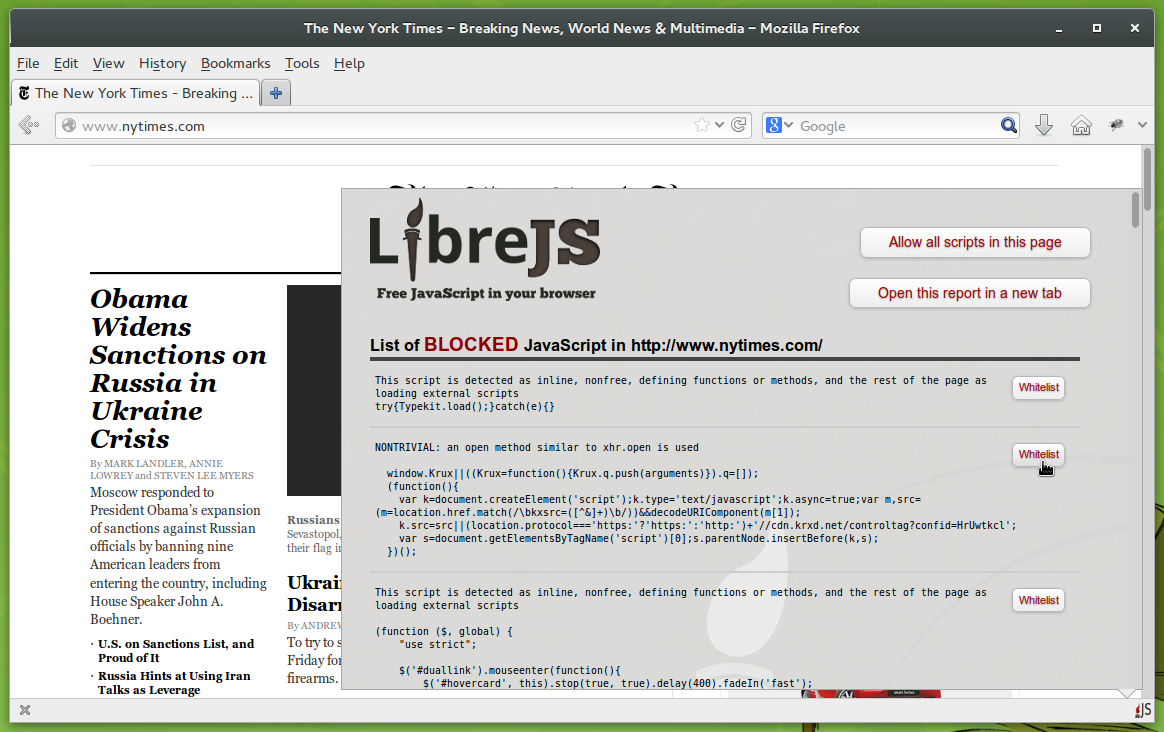Expand the toolbar overflow chevron at far right
Image resolution: width=1164 pixels, height=732 pixels.
(1144, 125)
